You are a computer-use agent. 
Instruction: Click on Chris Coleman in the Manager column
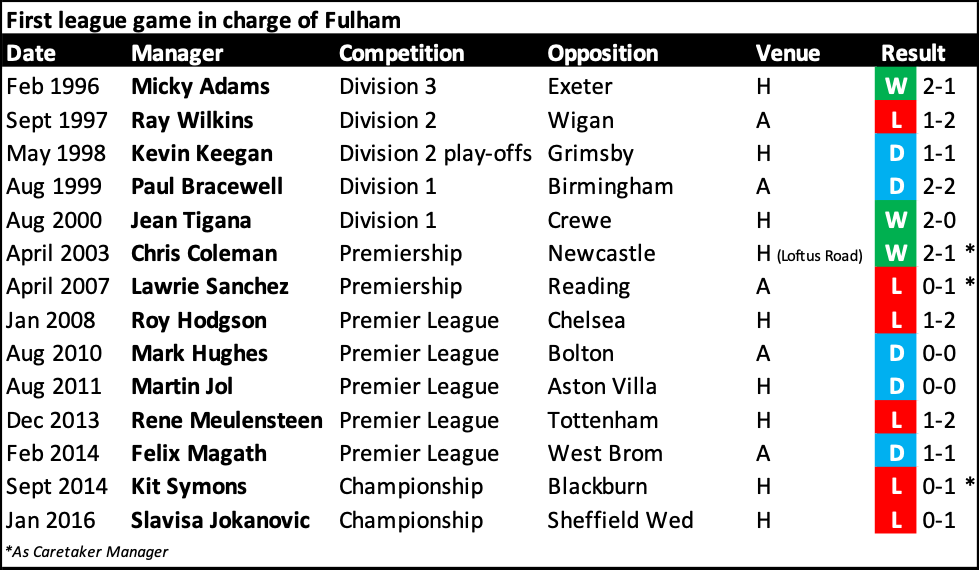[x=204, y=253]
